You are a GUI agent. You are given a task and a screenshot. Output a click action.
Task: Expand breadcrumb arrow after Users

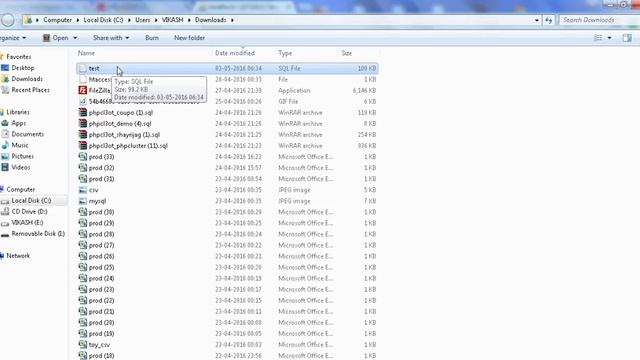pos(156,20)
